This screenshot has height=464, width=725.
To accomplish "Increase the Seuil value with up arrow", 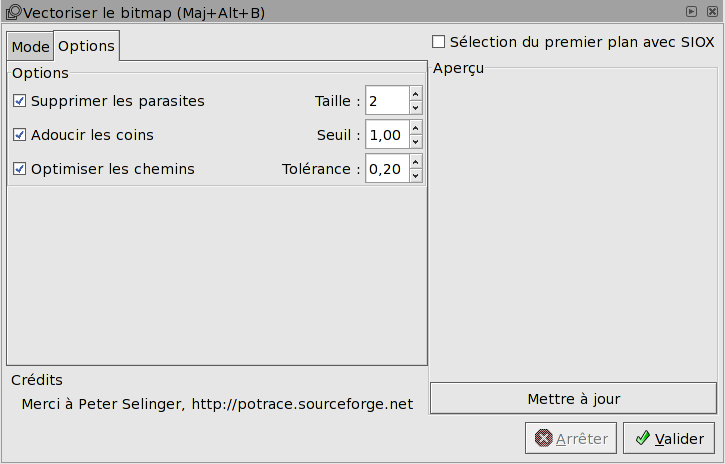I will click(x=416, y=127).
